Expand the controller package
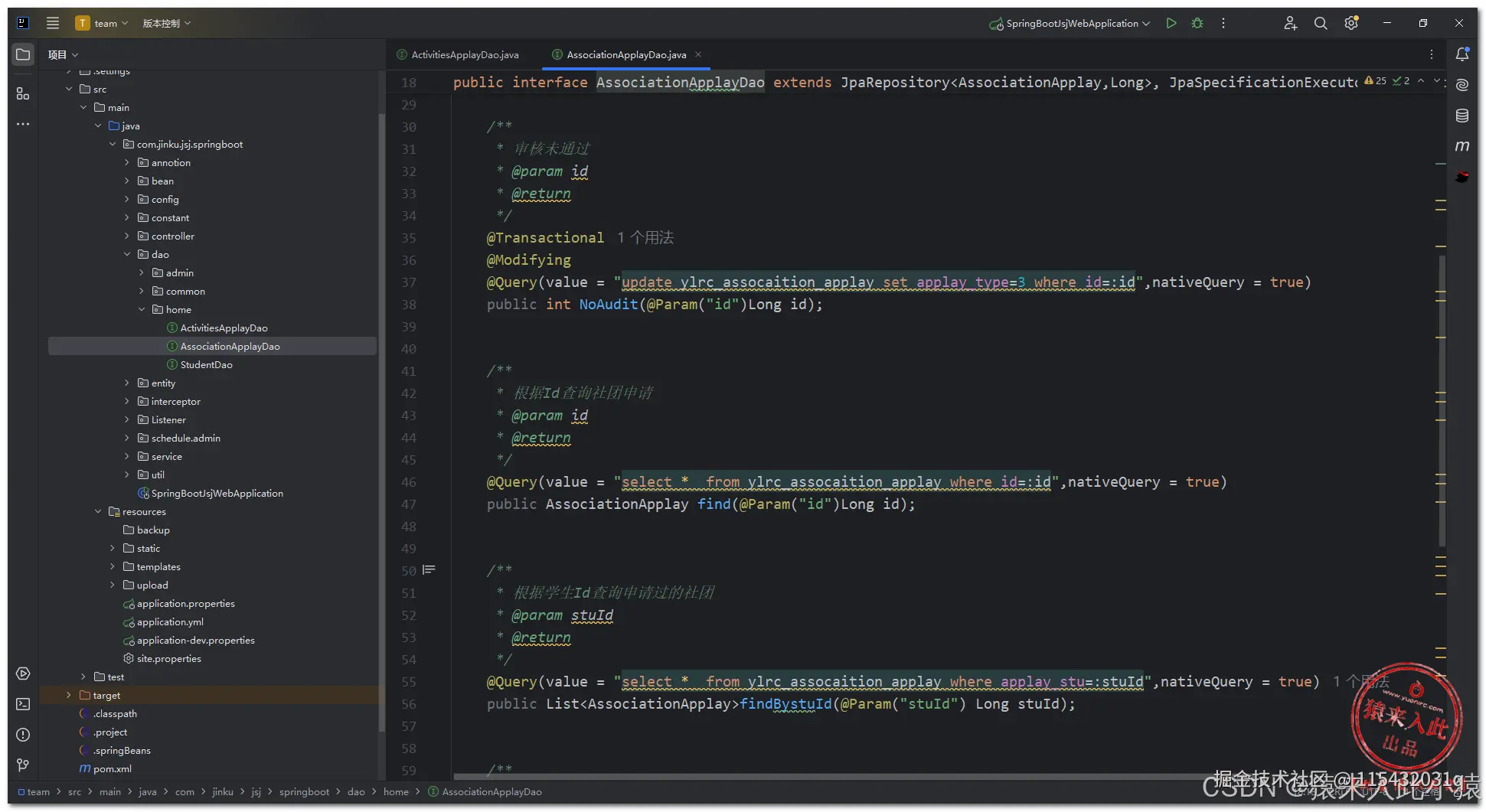 pos(127,236)
